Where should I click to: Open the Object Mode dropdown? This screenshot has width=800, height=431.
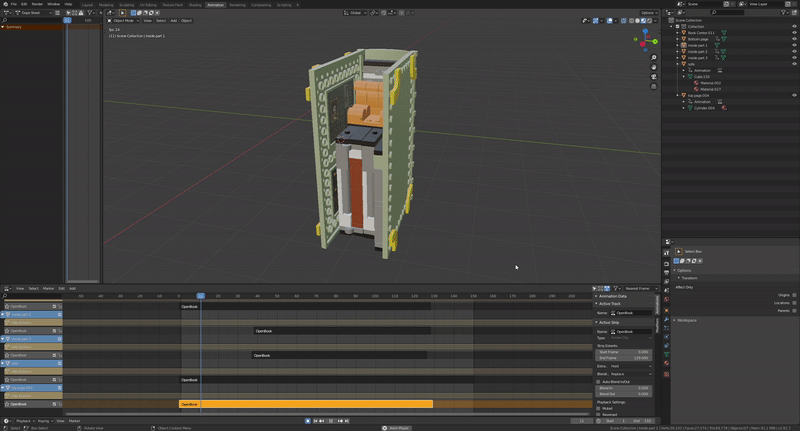point(123,20)
